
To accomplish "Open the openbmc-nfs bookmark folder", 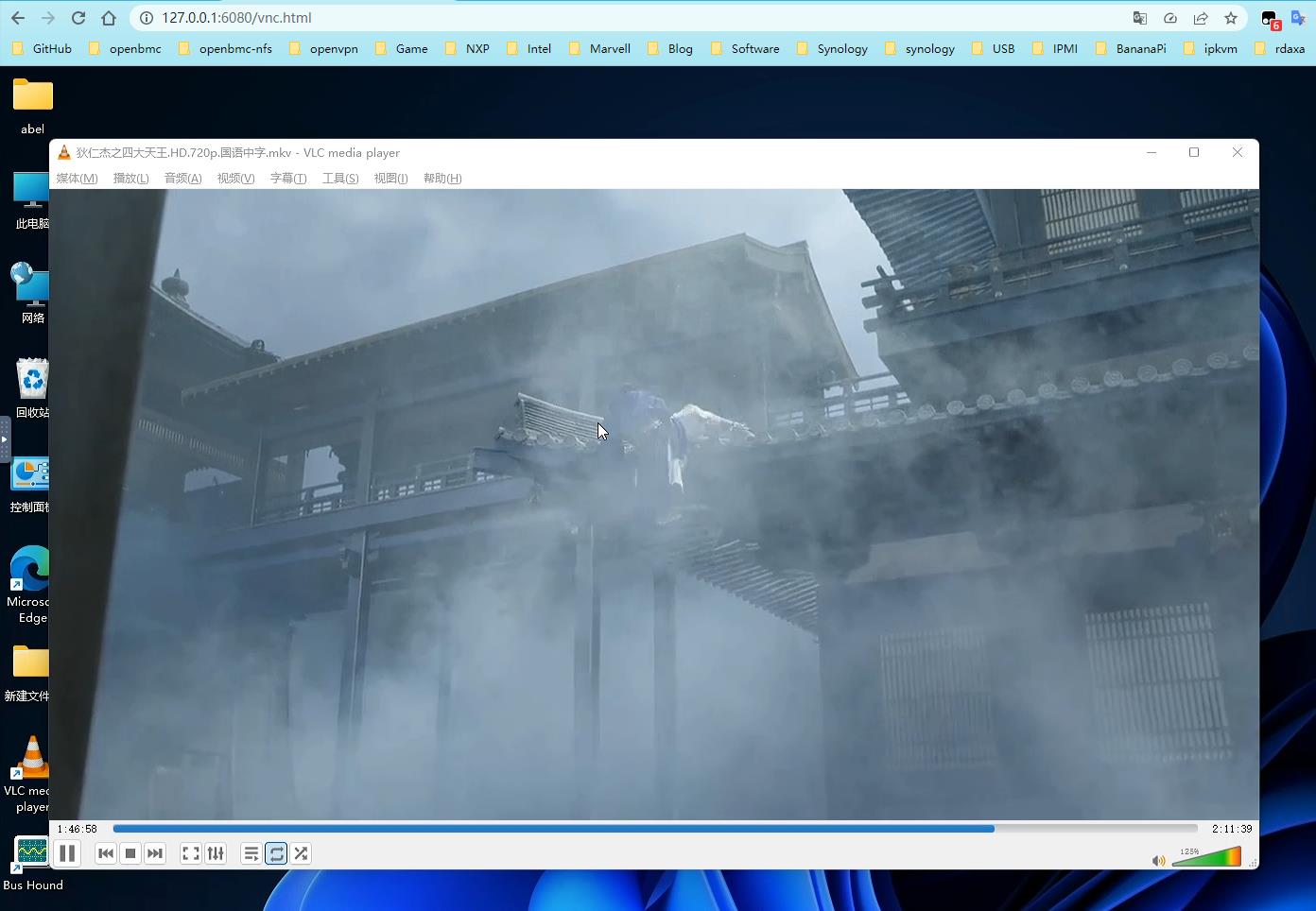I will click(225, 48).
